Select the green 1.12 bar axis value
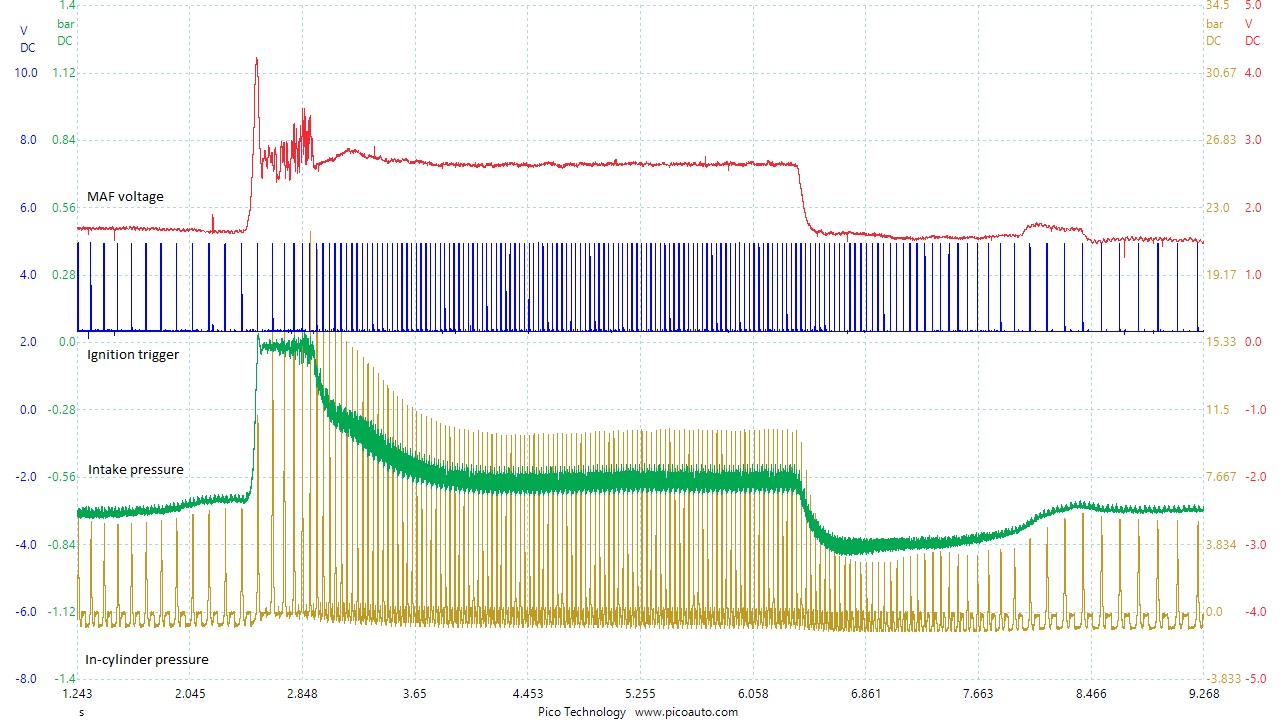Viewport: 1280px width, 720px height. point(65,73)
